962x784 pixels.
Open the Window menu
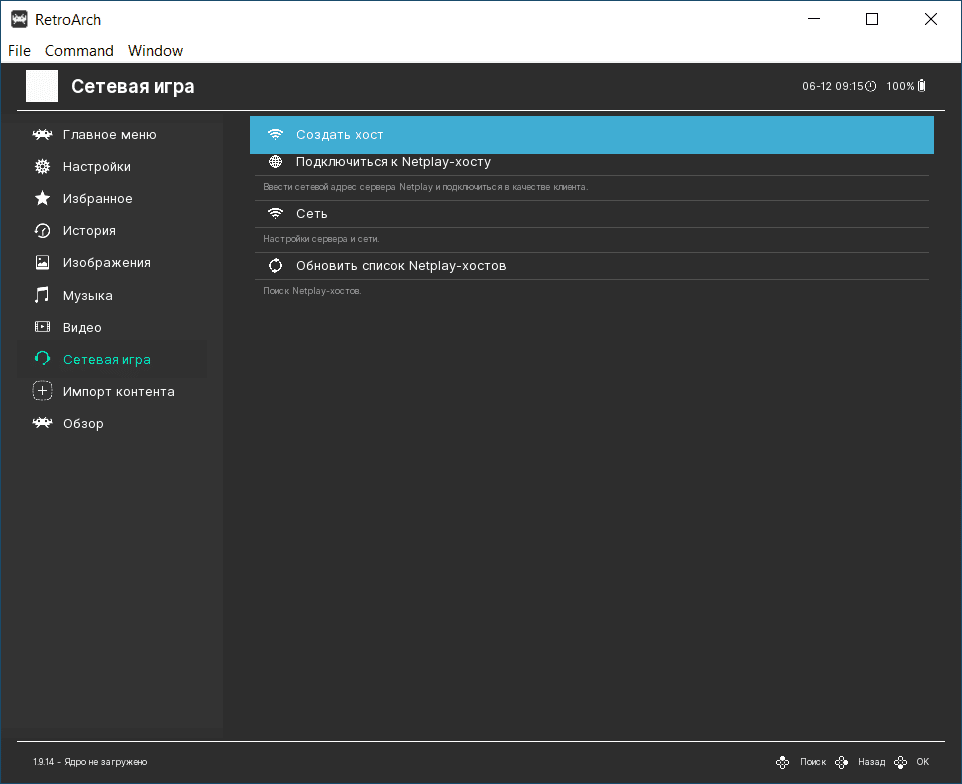(155, 51)
